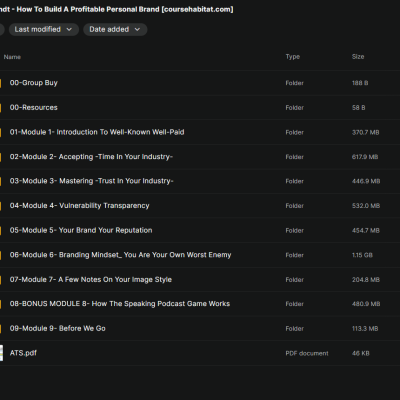Sort the list by Size column
The image size is (400, 400).
point(358,57)
